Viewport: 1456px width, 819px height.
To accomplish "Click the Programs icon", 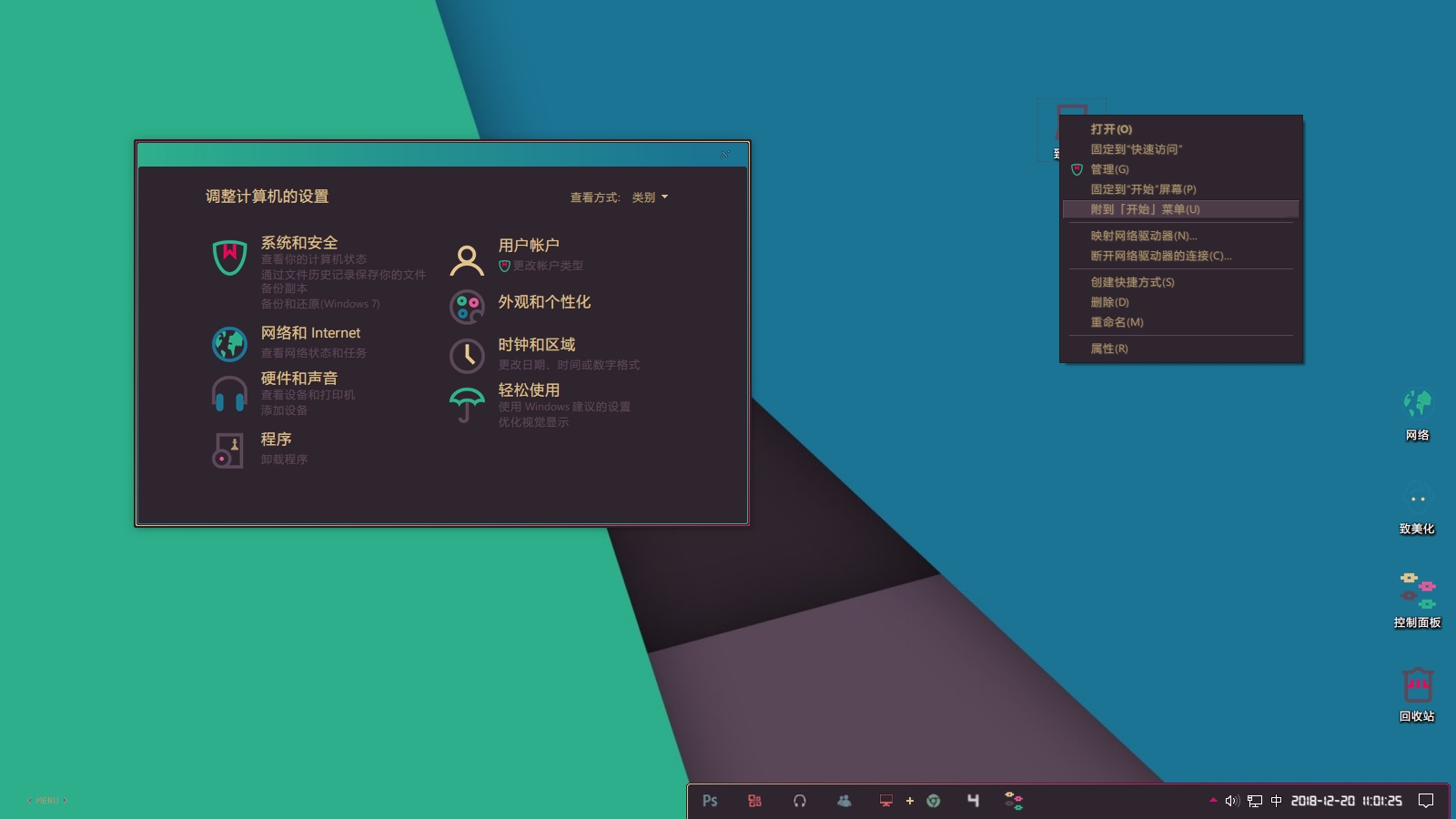I will click(228, 450).
